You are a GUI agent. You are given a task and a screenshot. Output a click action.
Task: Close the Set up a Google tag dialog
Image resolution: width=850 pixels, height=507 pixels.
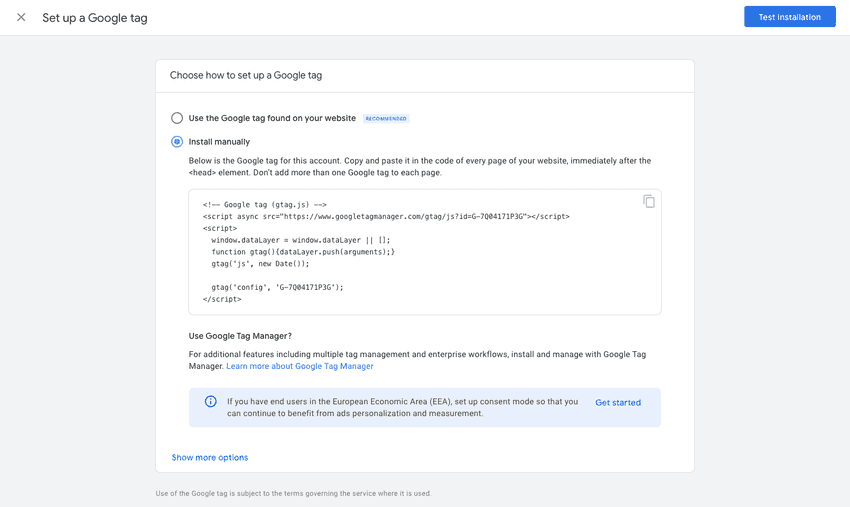[21, 17]
